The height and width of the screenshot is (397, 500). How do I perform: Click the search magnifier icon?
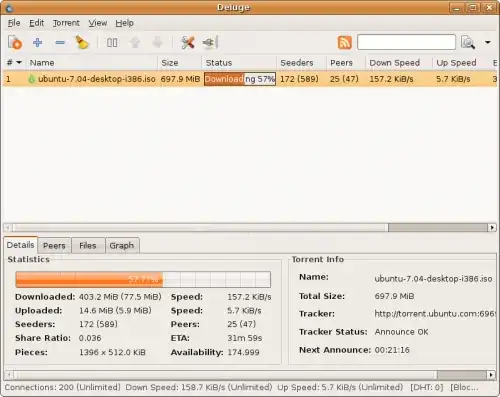coord(468,43)
